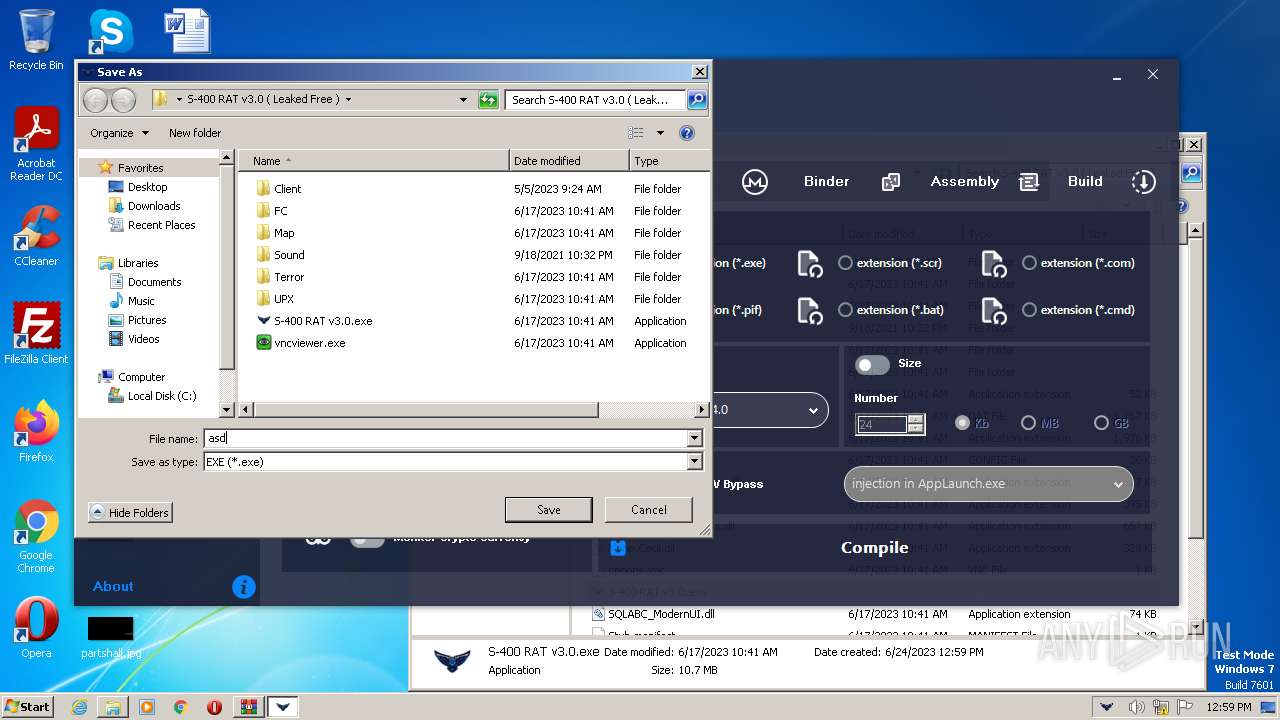Click file icon beside extension (*.scr)

(x=809, y=264)
